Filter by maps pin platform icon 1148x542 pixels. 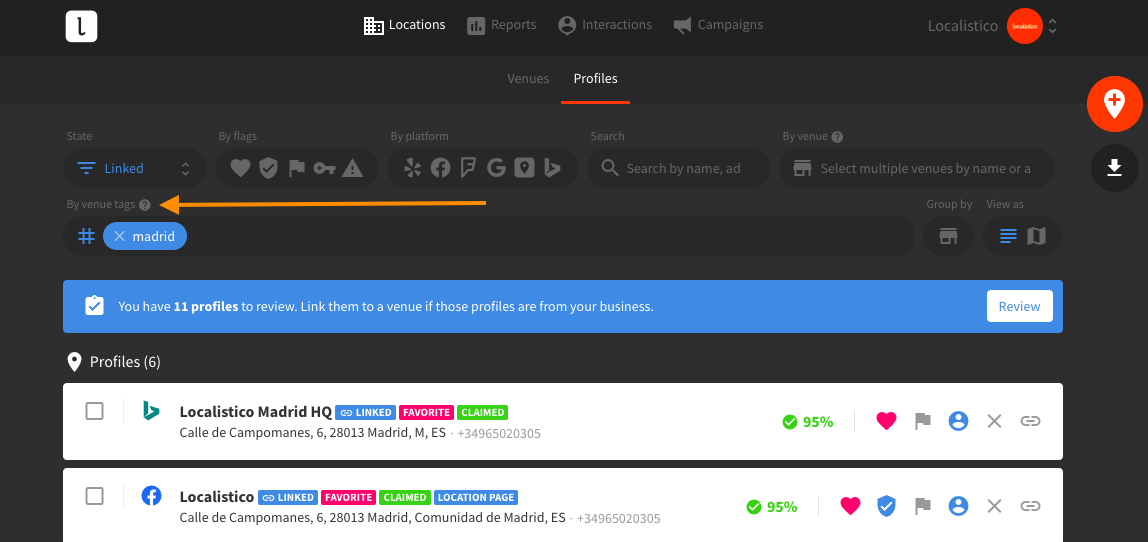[x=524, y=168]
